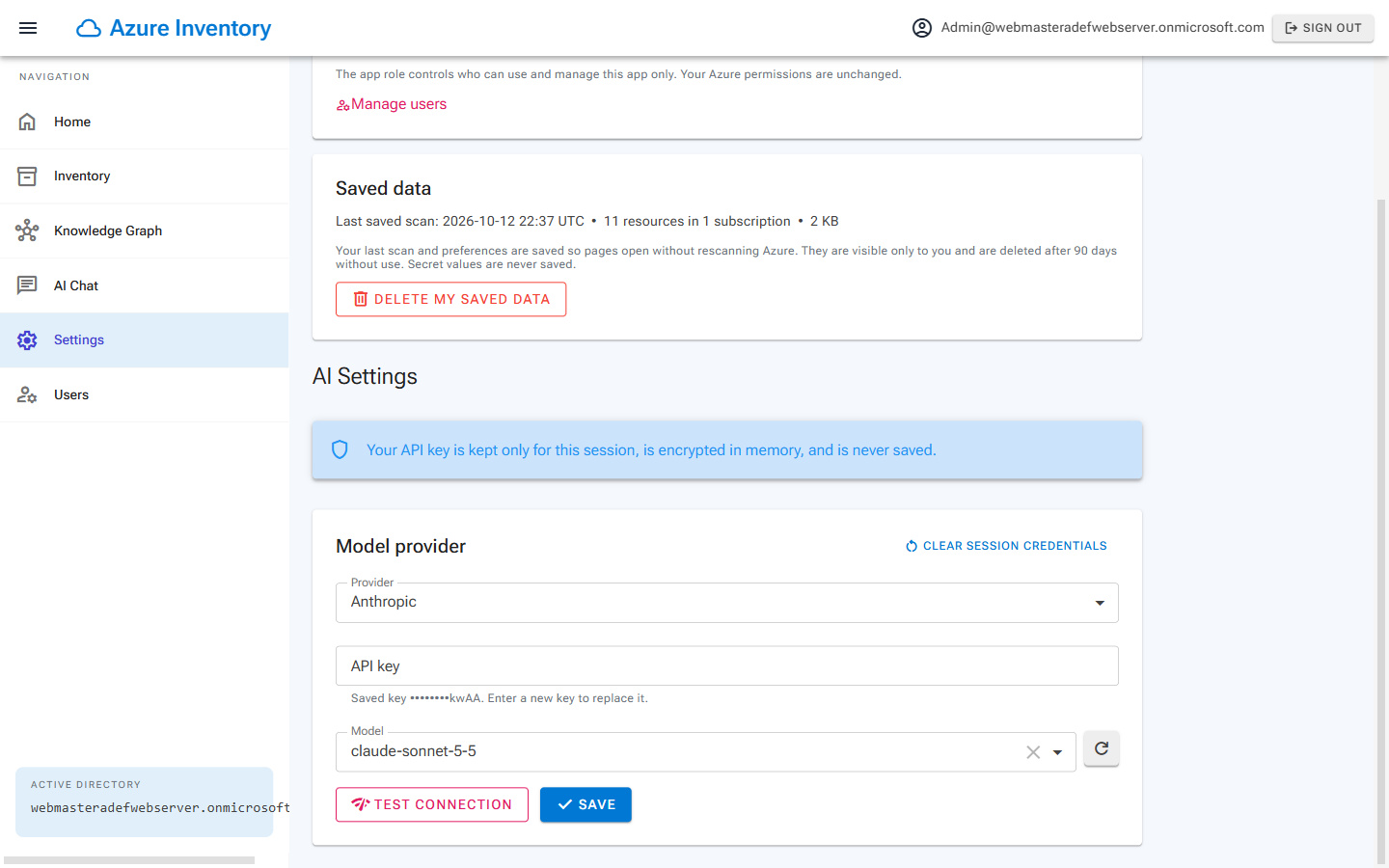Image resolution: width=1389 pixels, height=868 pixels.
Task: Test the AI provider connection
Action: tap(432, 804)
